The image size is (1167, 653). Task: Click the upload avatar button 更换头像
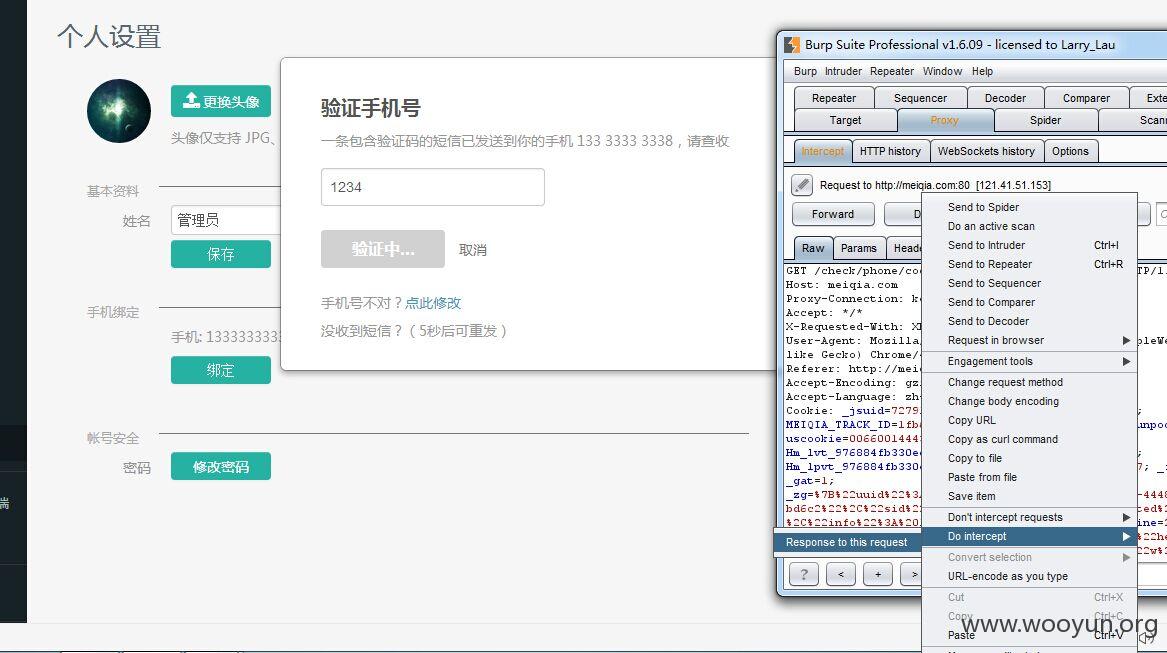click(x=221, y=101)
